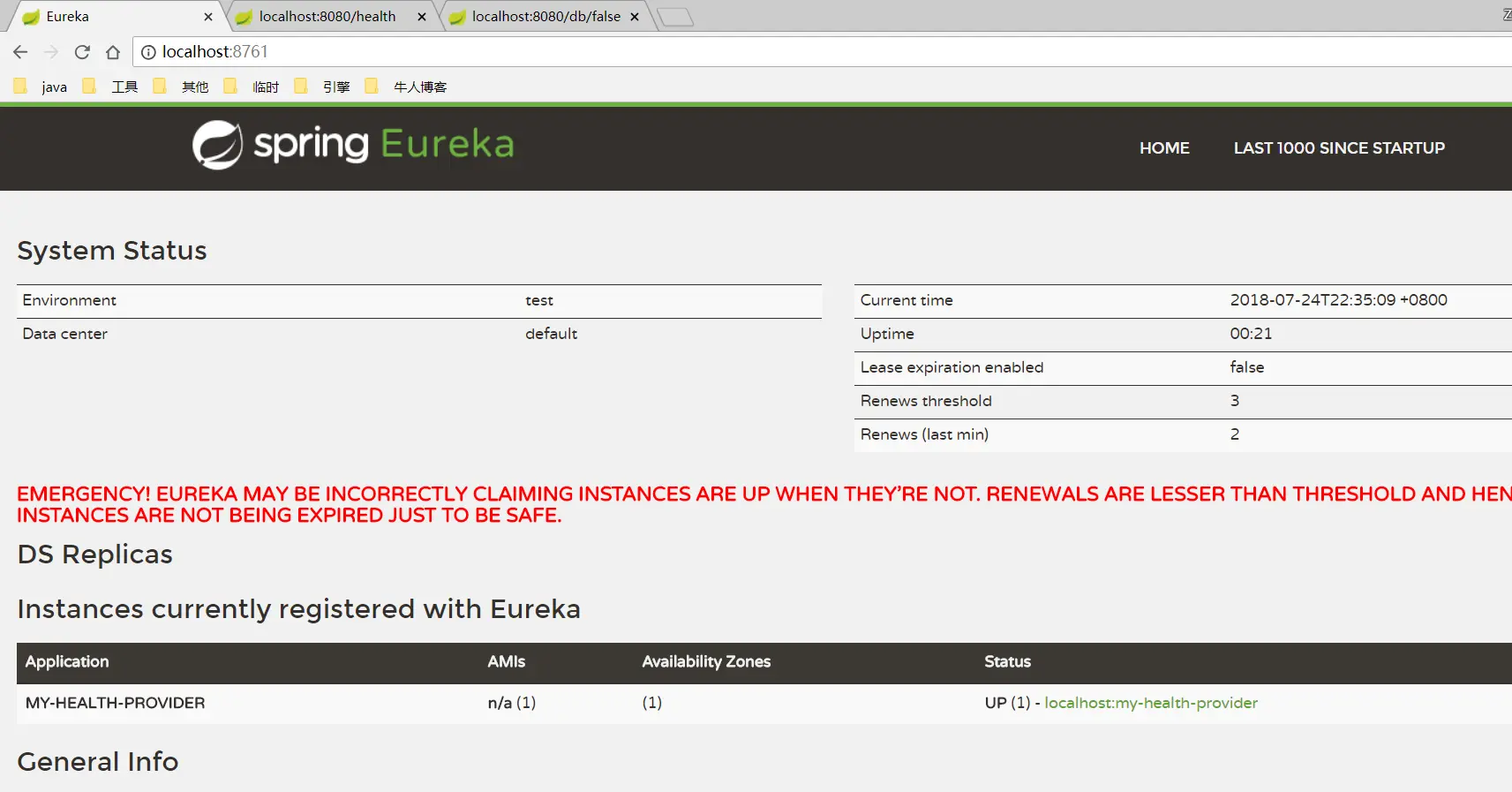Switch to the Eureka browser tab
This screenshot has width=1512, height=792.
click(x=115, y=17)
